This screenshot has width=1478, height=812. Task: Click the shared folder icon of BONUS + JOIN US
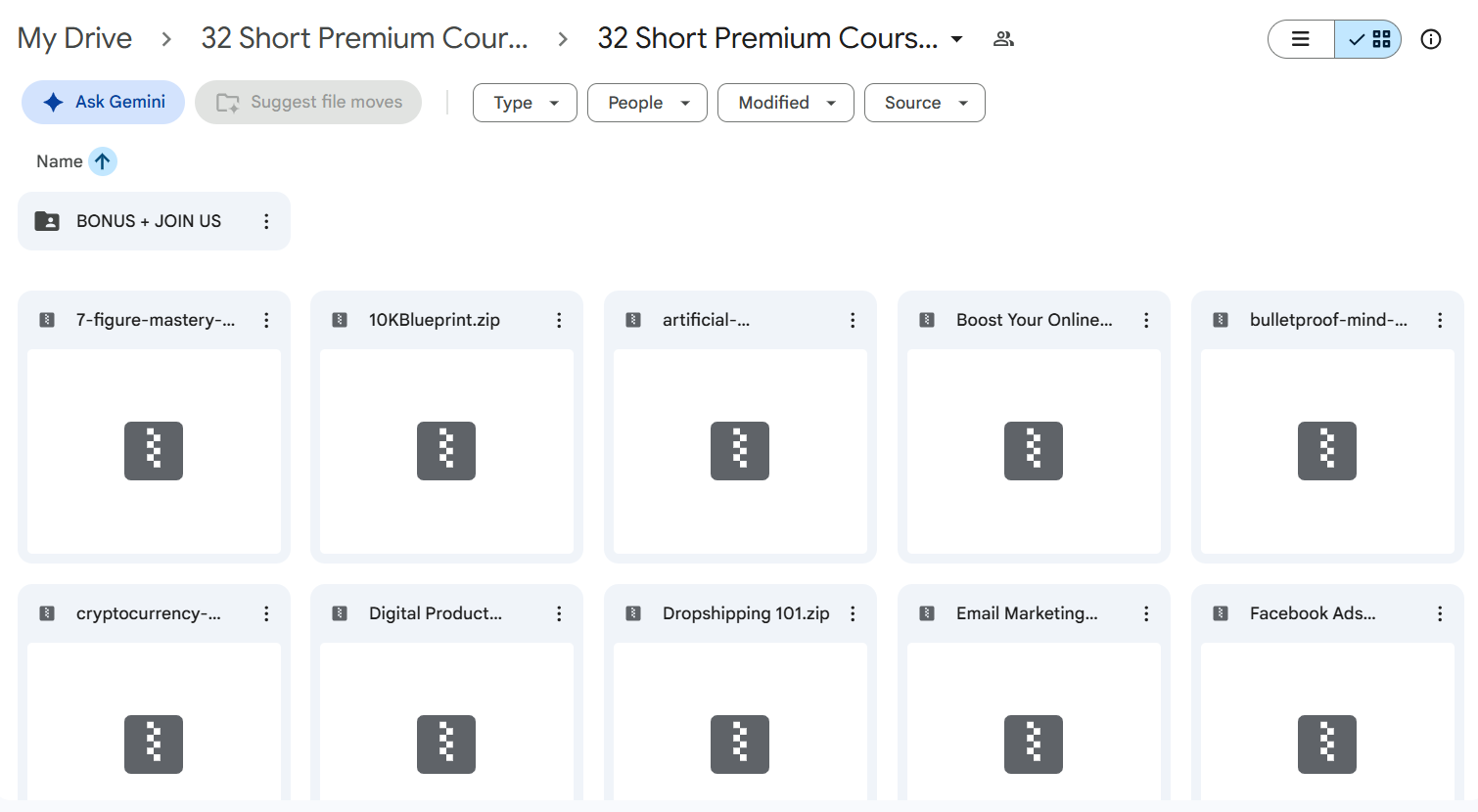pos(47,221)
